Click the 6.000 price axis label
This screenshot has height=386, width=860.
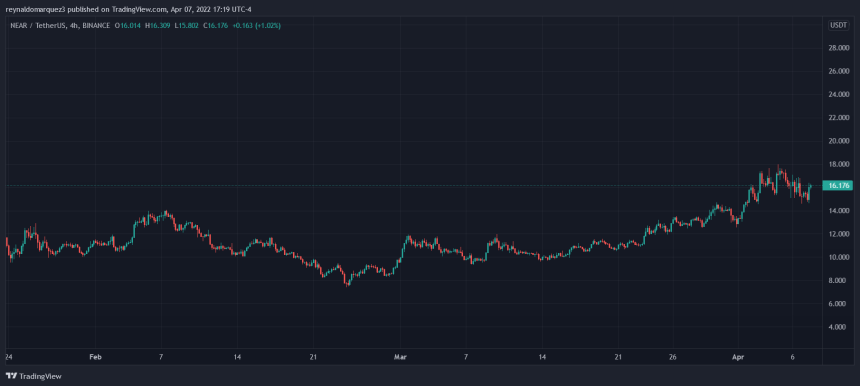(x=838, y=304)
